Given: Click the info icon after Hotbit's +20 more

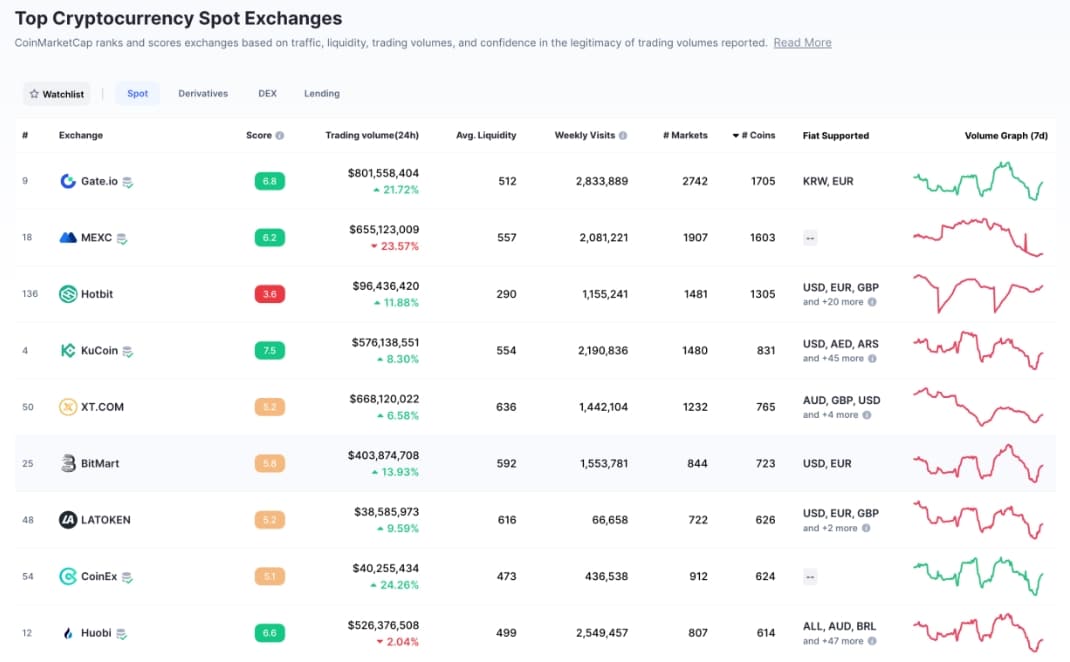Looking at the screenshot, I should [872, 302].
